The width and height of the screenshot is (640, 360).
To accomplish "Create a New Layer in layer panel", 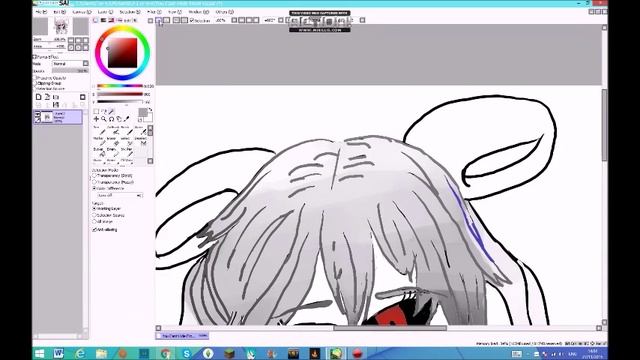I will [x=38, y=97].
